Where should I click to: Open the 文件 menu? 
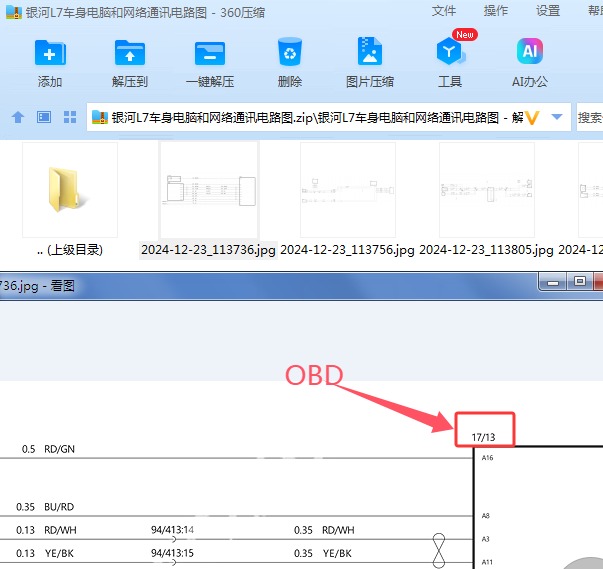pyautogui.click(x=443, y=11)
